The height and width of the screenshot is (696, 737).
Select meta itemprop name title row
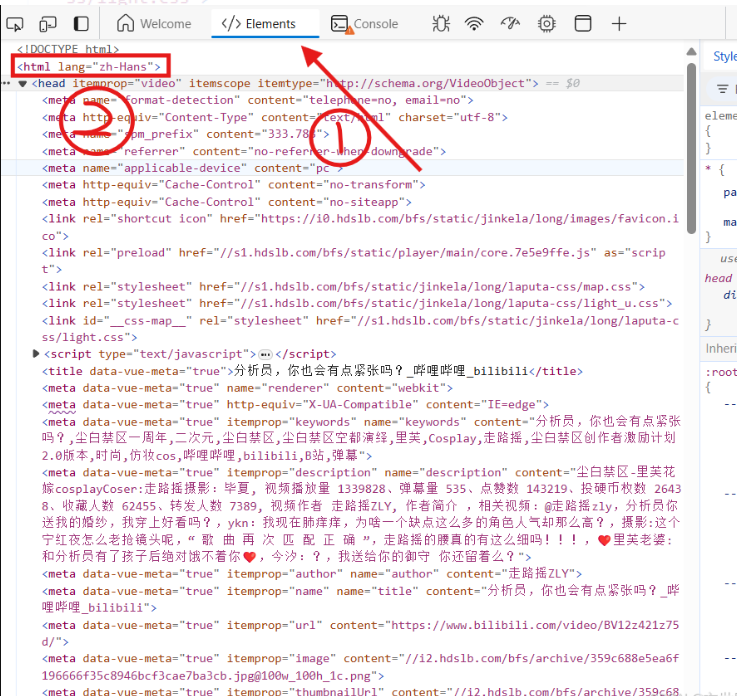click(361, 599)
